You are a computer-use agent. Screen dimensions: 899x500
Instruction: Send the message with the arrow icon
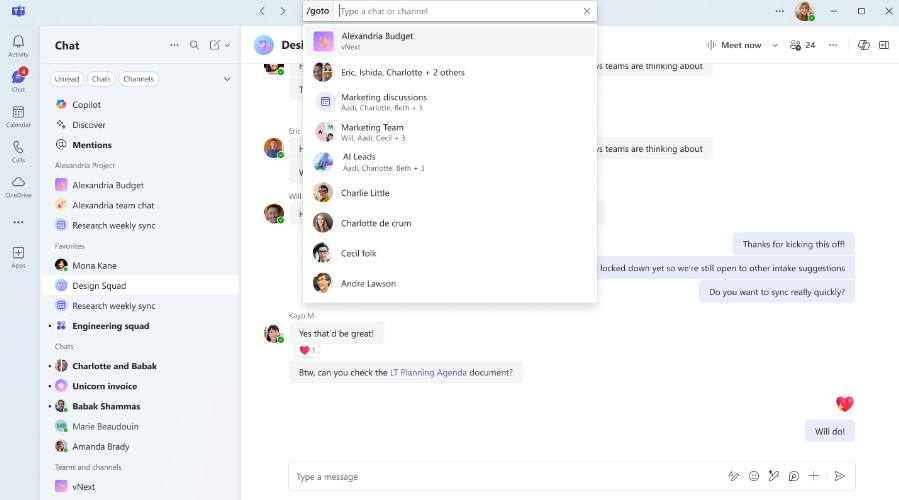(x=840, y=477)
